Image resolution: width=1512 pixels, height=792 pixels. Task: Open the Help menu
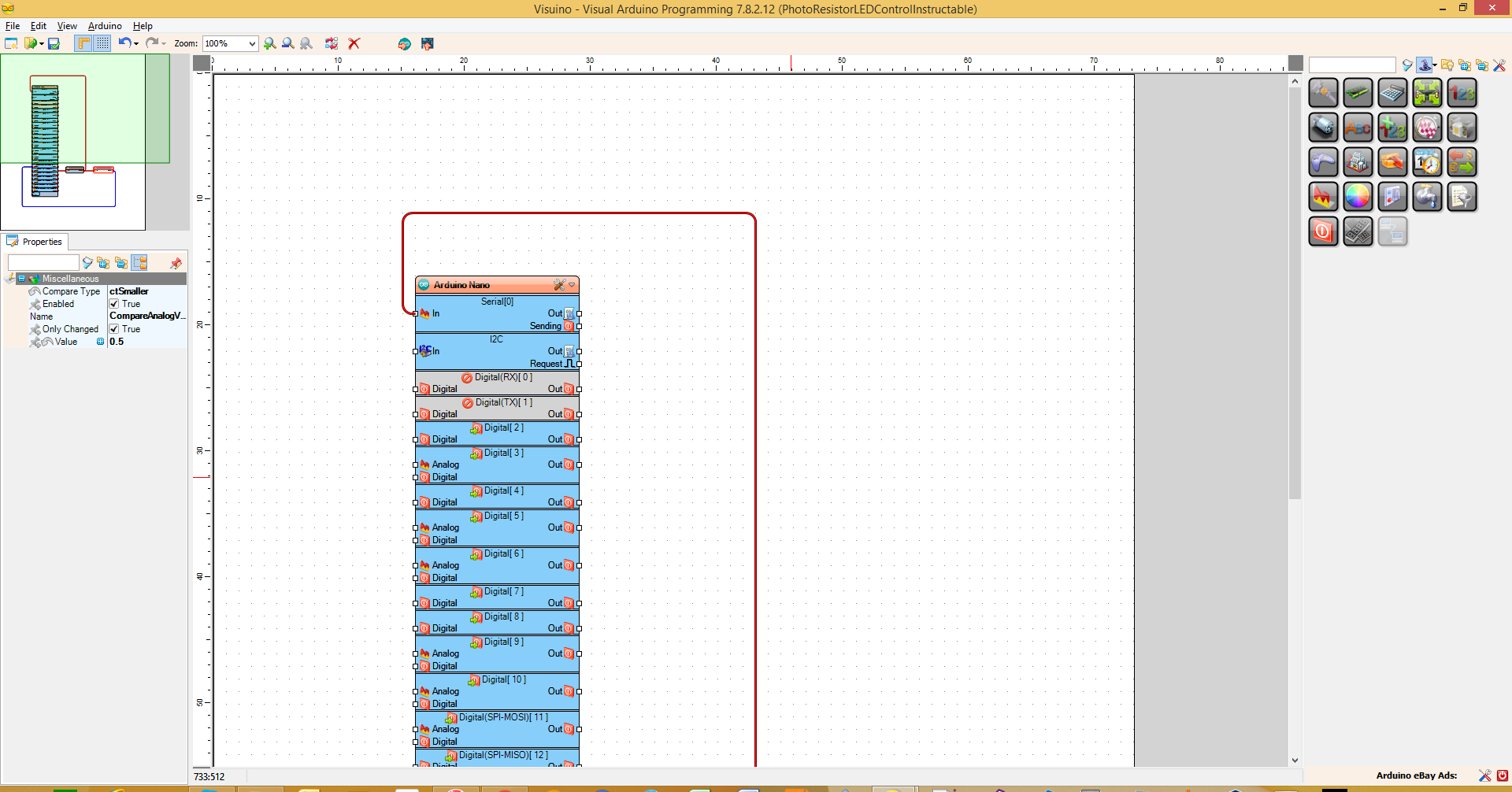click(143, 26)
